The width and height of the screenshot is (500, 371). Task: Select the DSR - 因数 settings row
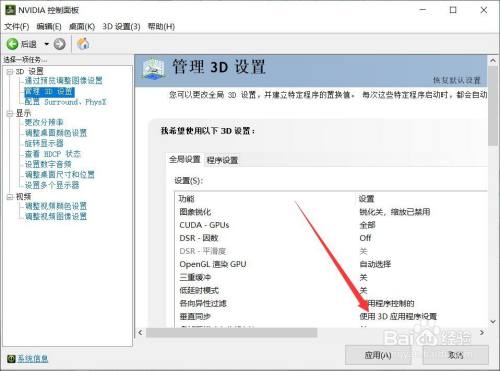[331, 238]
